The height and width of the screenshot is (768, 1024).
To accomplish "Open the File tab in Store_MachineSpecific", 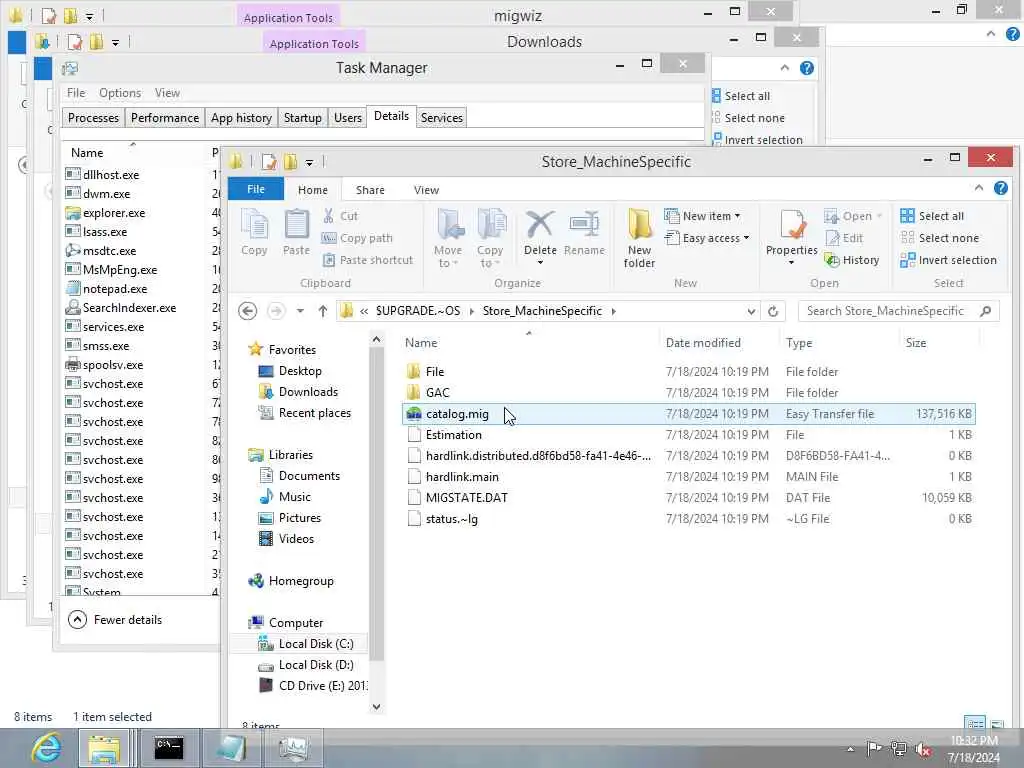I will (256, 189).
